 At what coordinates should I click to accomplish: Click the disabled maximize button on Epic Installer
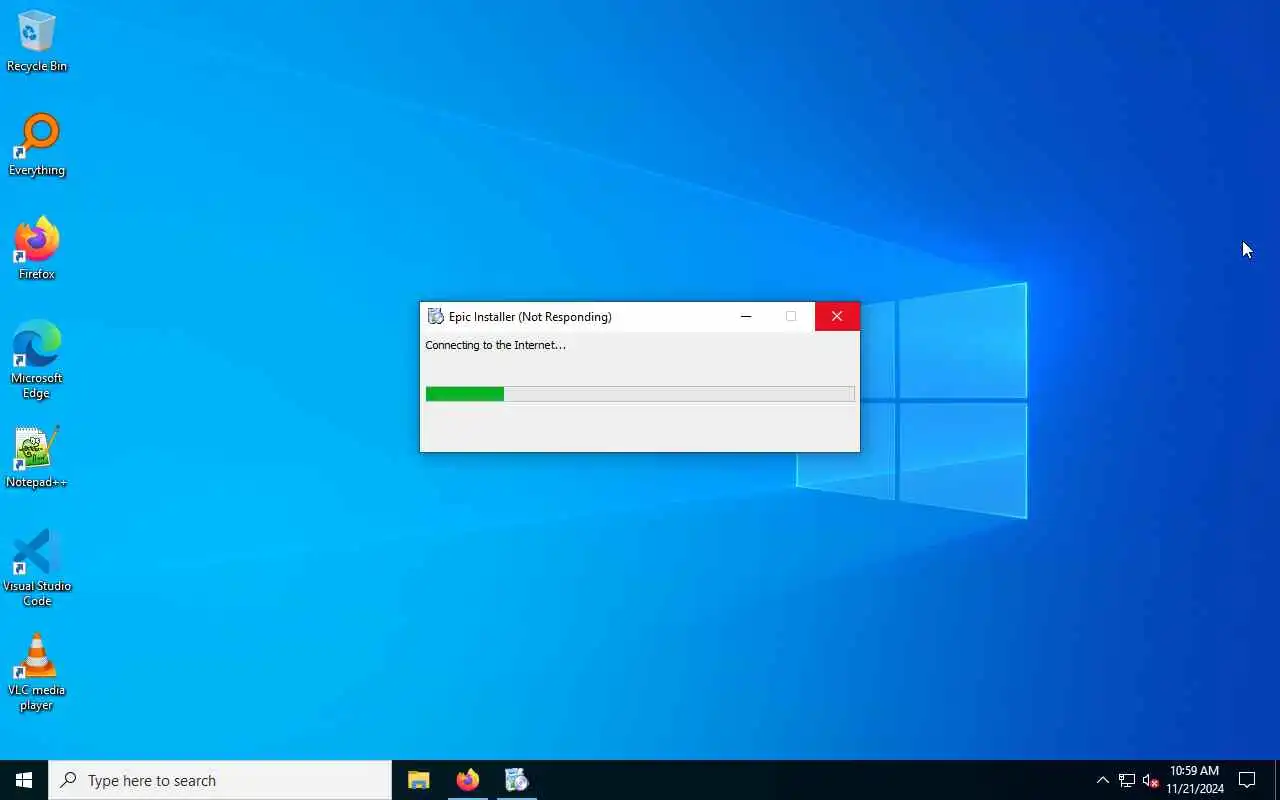[791, 317]
